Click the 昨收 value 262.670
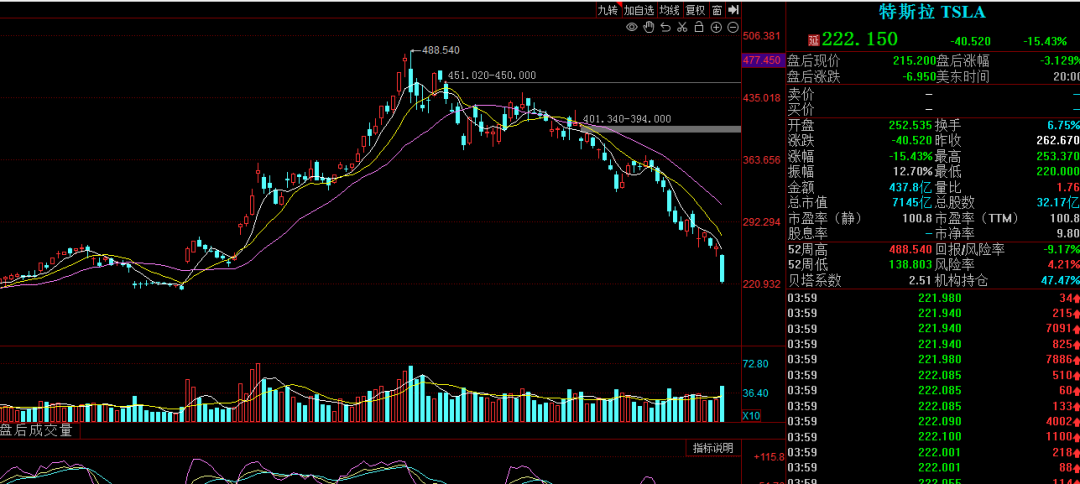 [x=1059, y=140]
